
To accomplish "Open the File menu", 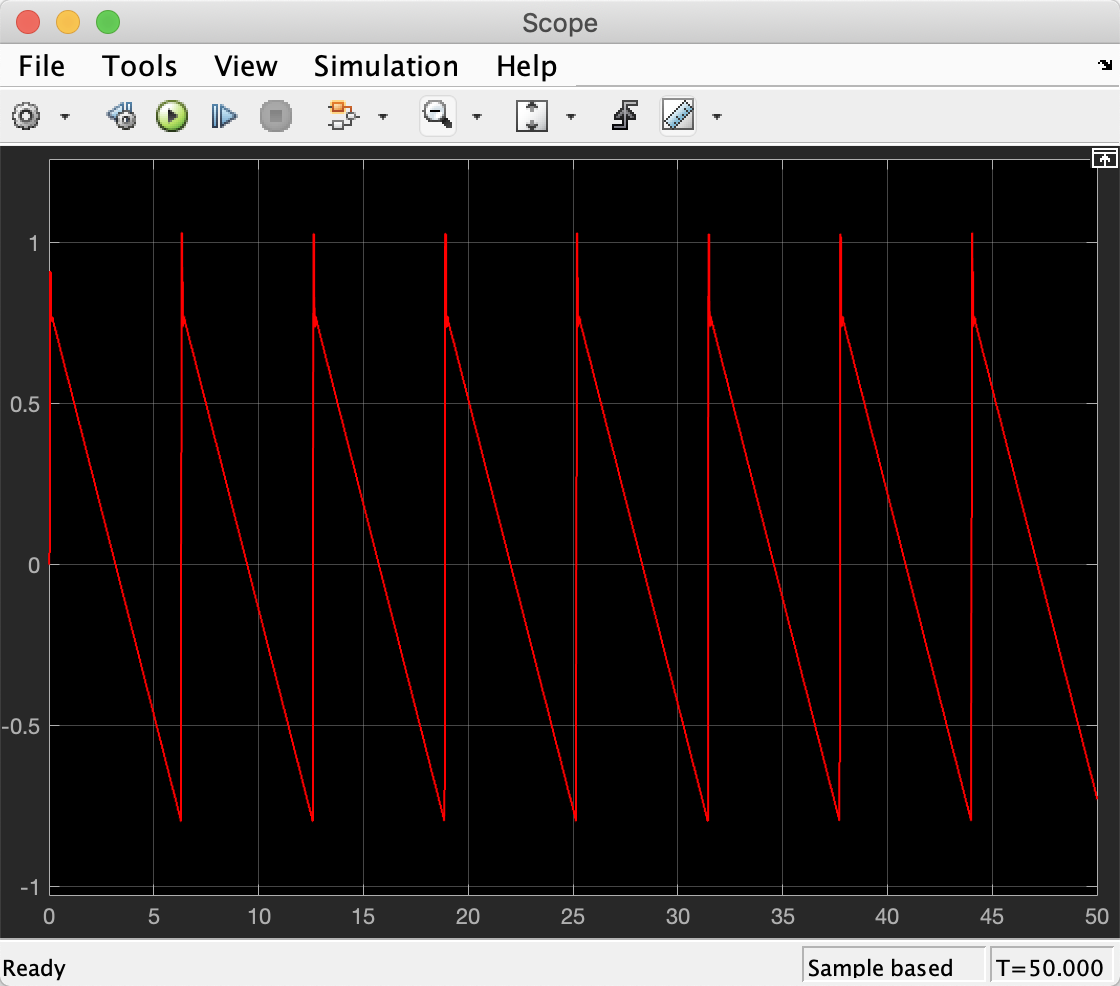I will tap(41, 66).
